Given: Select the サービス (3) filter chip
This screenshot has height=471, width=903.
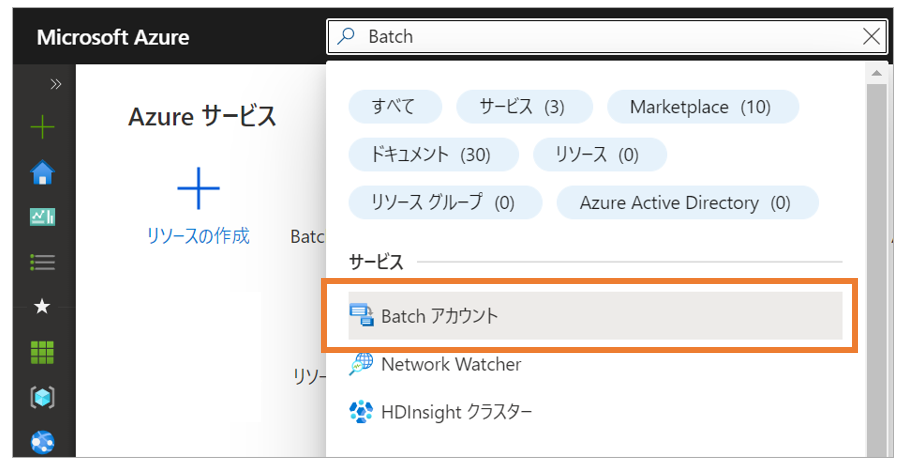Looking at the screenshot, I should coord(524,107).
